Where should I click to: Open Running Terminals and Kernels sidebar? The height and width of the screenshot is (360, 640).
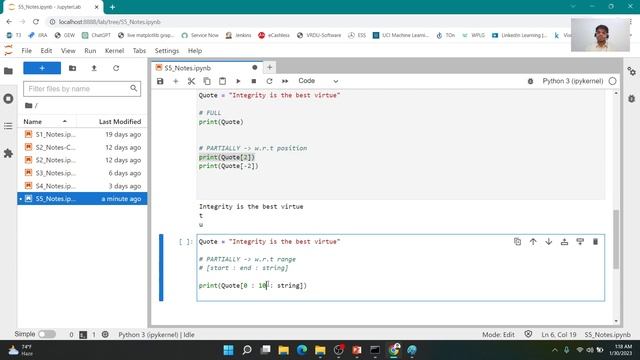pyautogui.click(x=8, y=99)
